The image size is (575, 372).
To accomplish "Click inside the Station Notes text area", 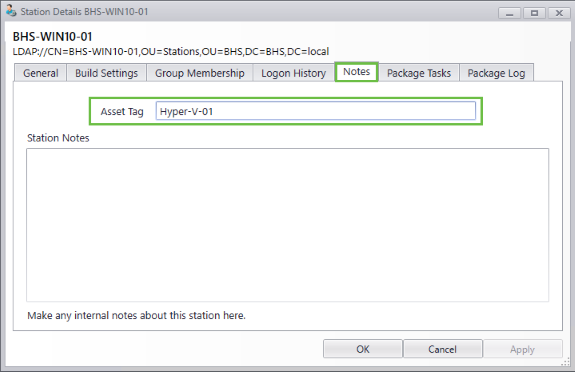I will tap(288, 225).
